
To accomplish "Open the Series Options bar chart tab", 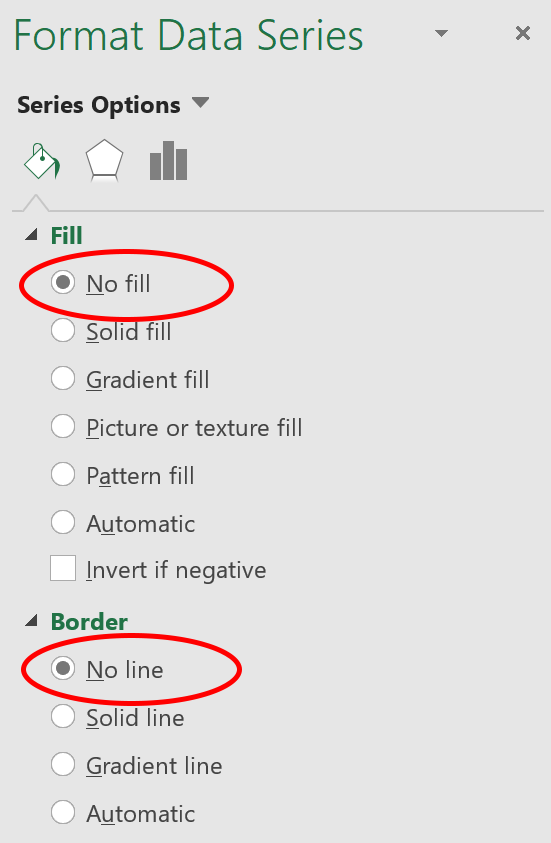I will coord(168,161).
